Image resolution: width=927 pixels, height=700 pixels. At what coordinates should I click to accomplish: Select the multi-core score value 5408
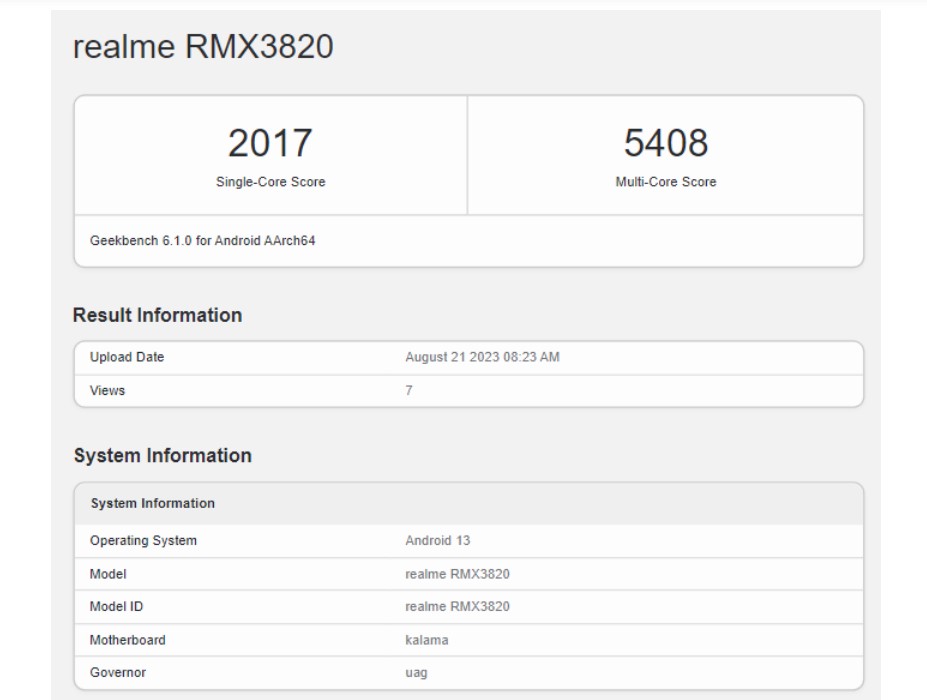(x=666, y=142)
